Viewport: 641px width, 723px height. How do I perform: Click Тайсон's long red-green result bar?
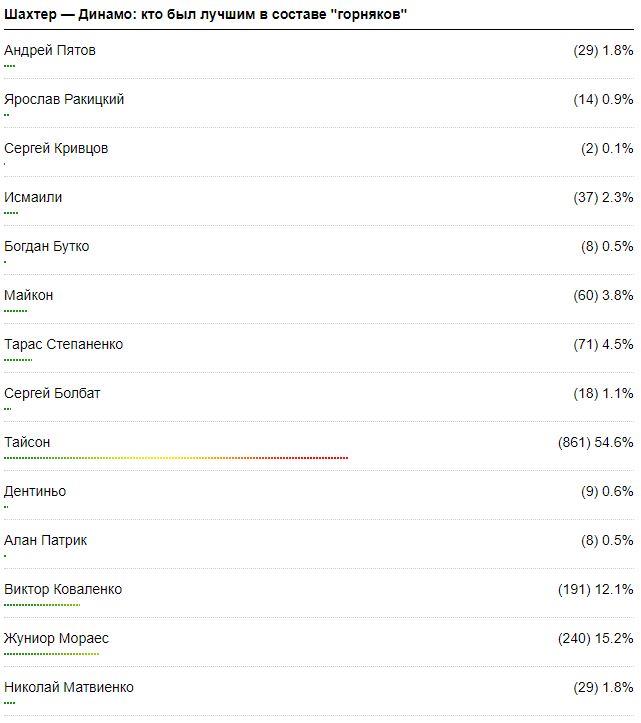(x=176, y=458)
